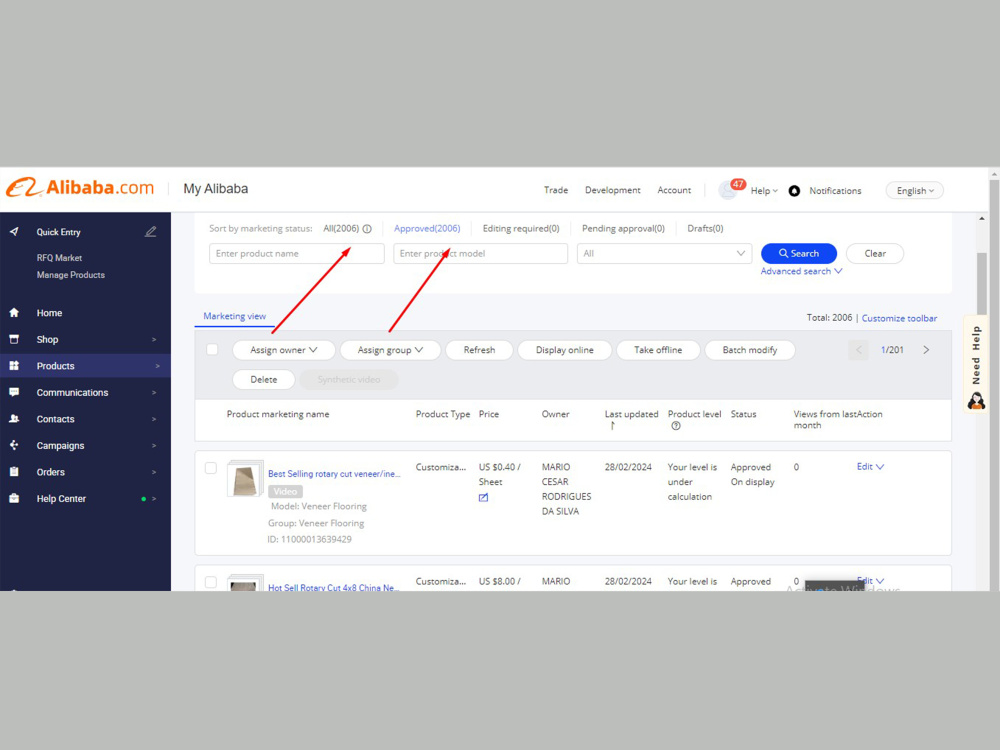Open the Account top menu
Image resolution: width=1000 pixels, height=750 pixels.
[674, 190]
